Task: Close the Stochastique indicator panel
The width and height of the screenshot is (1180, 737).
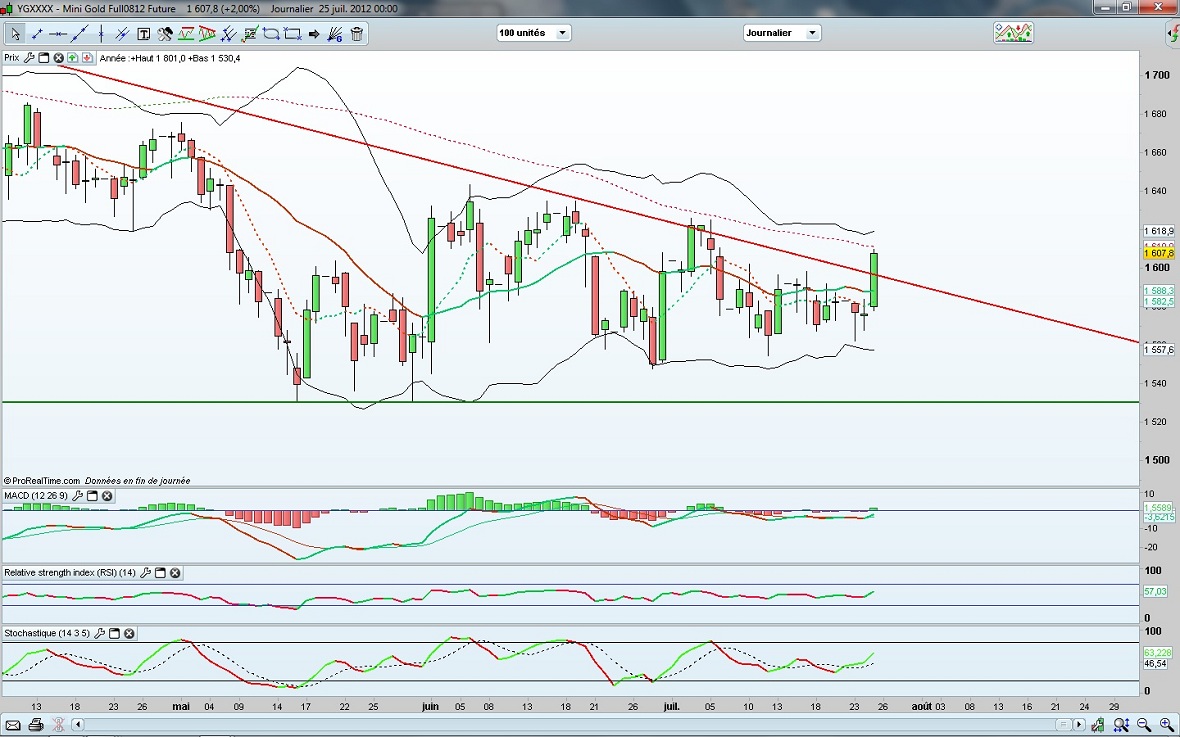Action: tap(129, 633)
